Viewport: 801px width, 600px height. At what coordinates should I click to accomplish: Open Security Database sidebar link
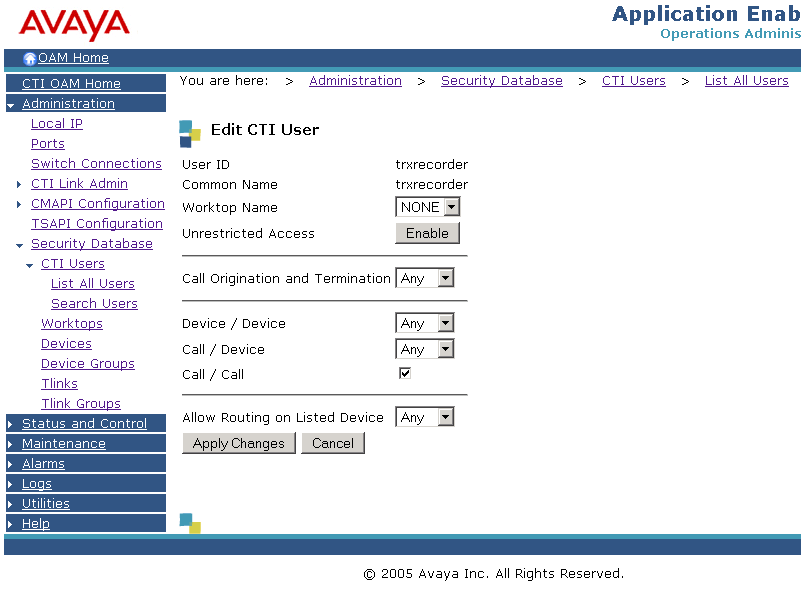[x=92, y=244]
